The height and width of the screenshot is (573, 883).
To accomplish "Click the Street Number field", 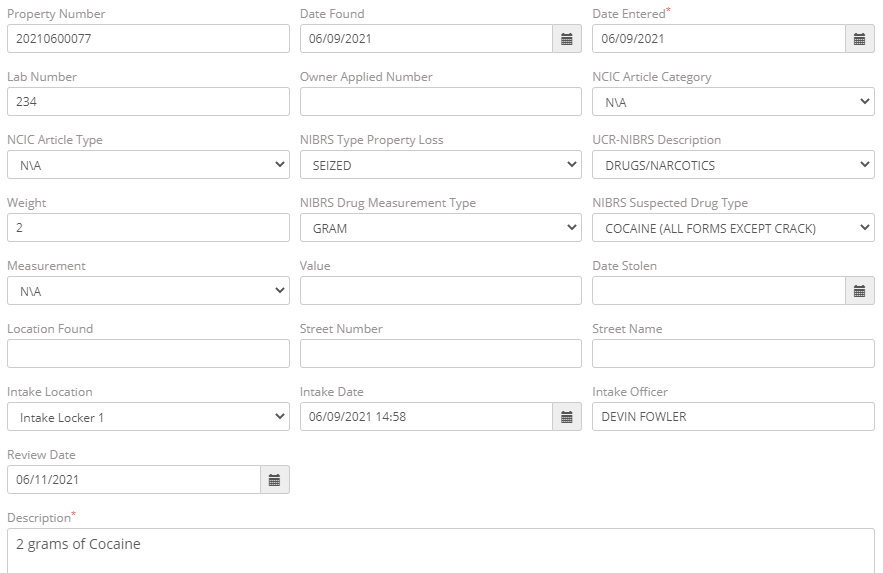I will pos(440,354).
